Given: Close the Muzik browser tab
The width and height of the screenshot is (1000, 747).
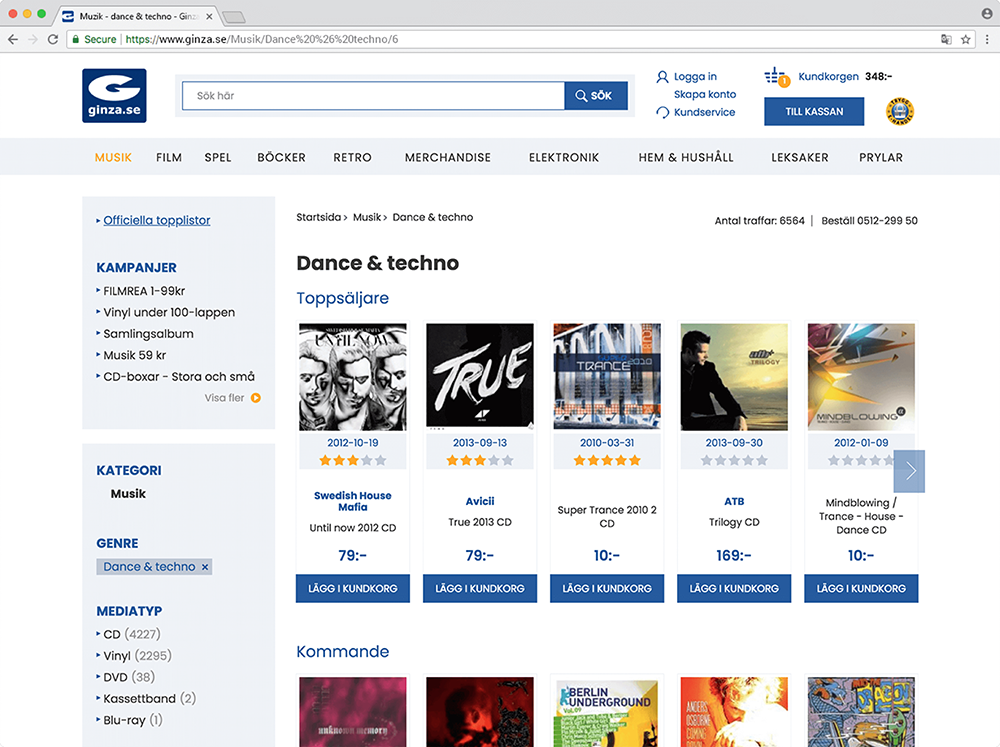Looking at the screenshot, I should click(x=209, y=17).
